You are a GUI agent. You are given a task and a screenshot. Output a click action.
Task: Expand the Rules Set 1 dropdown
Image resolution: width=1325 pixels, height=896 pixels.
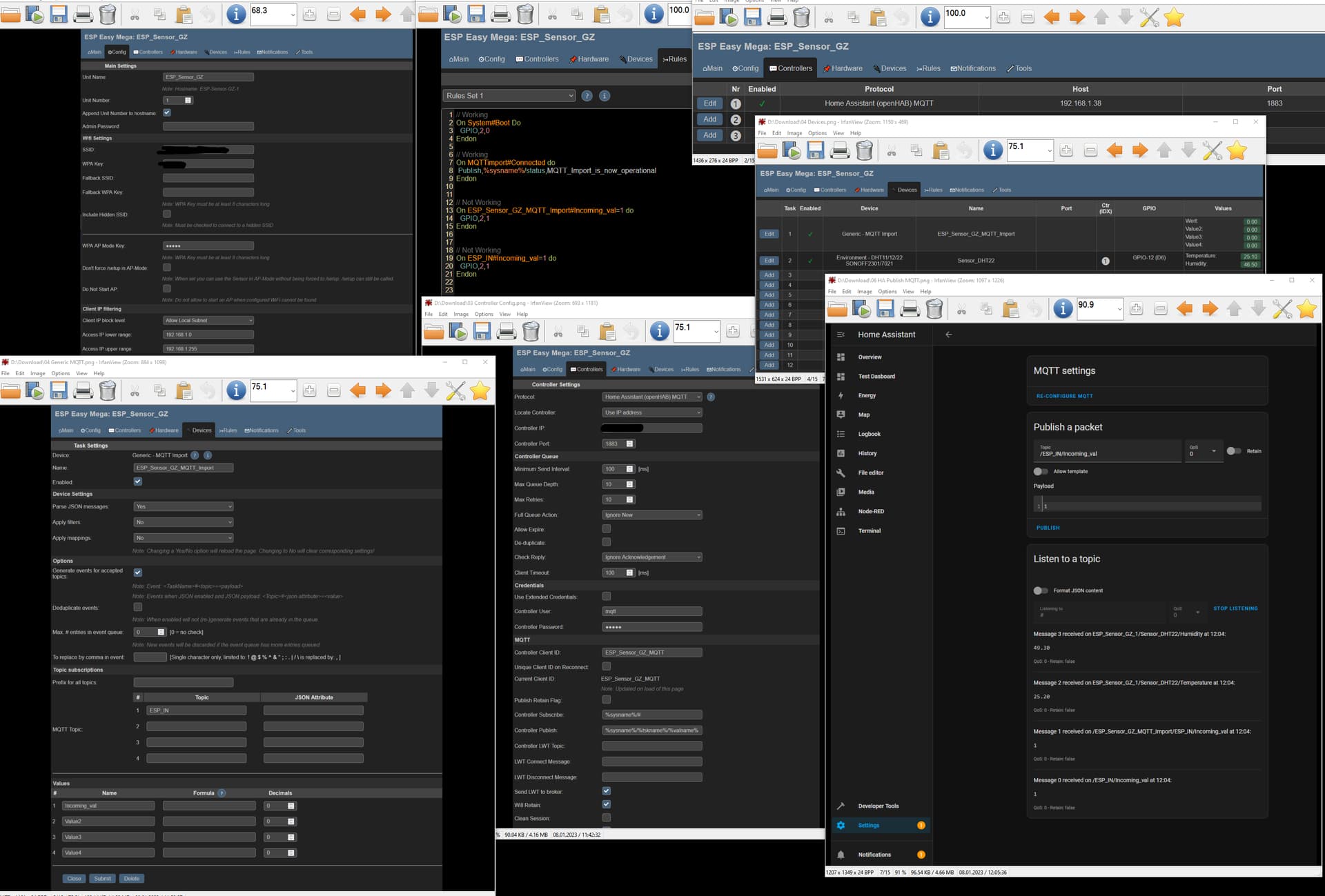(509, 96)
